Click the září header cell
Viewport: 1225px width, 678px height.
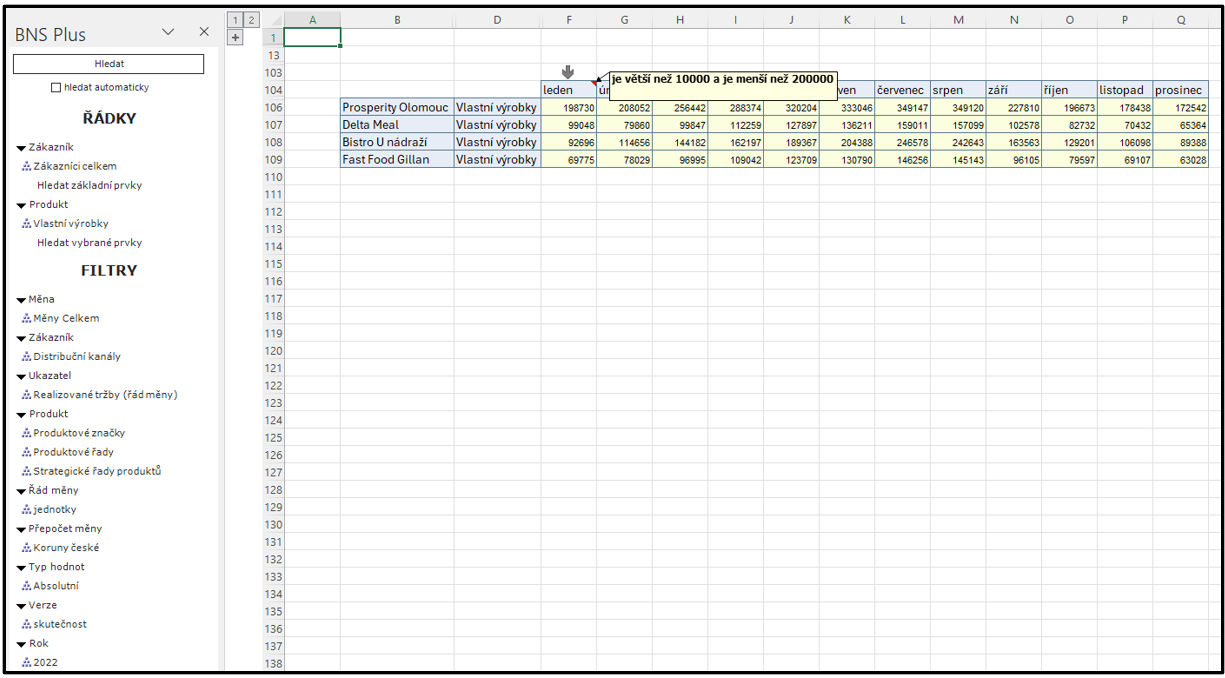[1014, 90]
